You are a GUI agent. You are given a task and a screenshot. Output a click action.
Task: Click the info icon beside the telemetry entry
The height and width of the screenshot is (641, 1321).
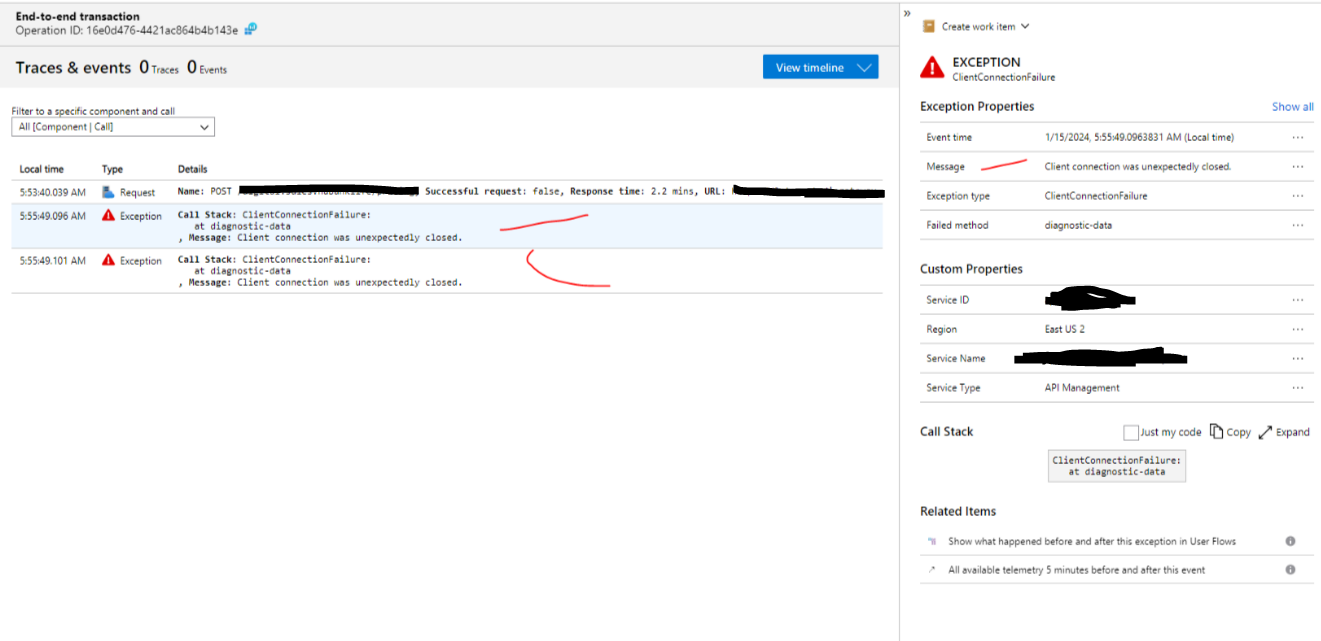1290,570
